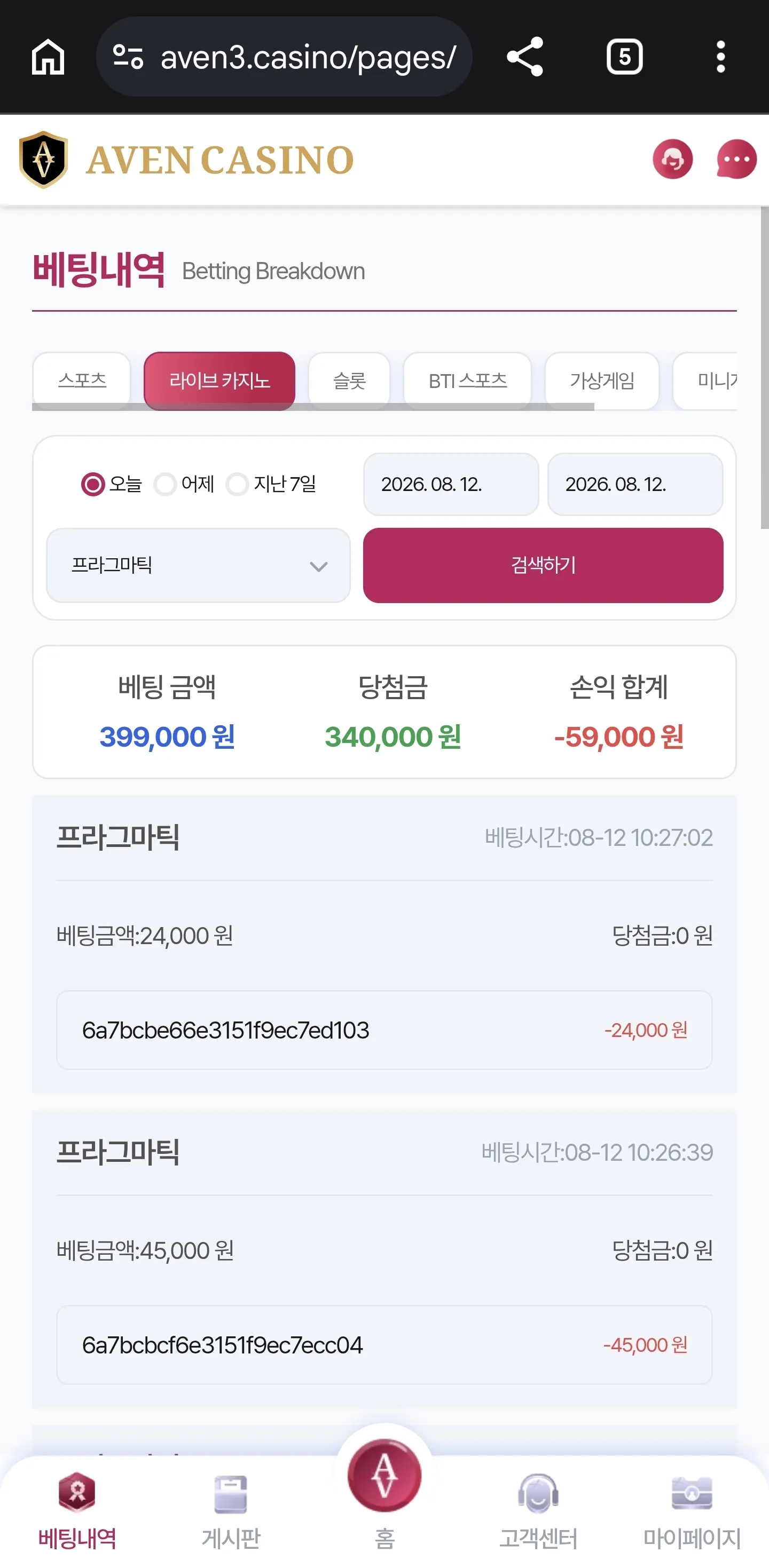This screenshot has height=1568, width=769.
Task: Open the customer support headset icon
Action: coord(673,160)
